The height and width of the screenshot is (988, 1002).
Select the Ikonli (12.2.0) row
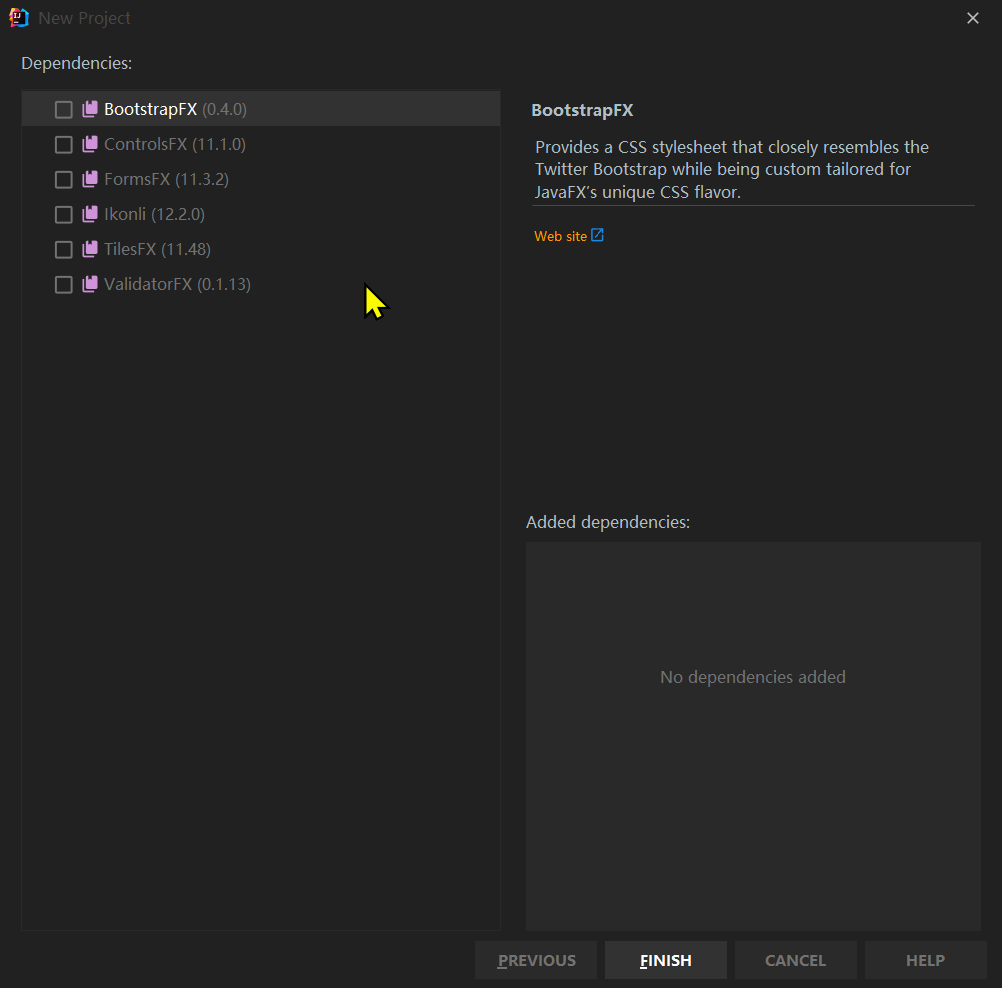pos(261,214)
